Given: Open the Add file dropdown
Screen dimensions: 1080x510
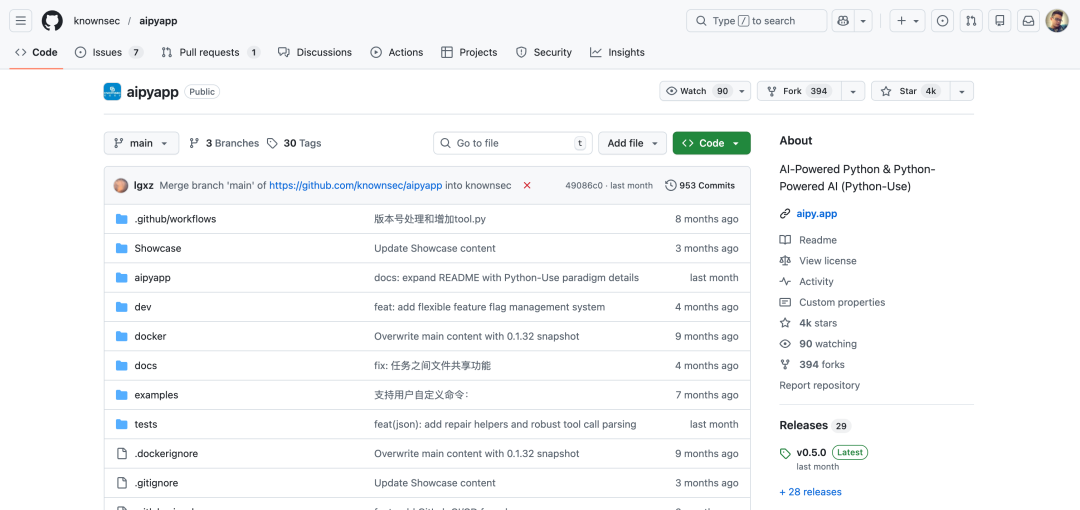Looking at the screenshot, I should coord(632,143).
